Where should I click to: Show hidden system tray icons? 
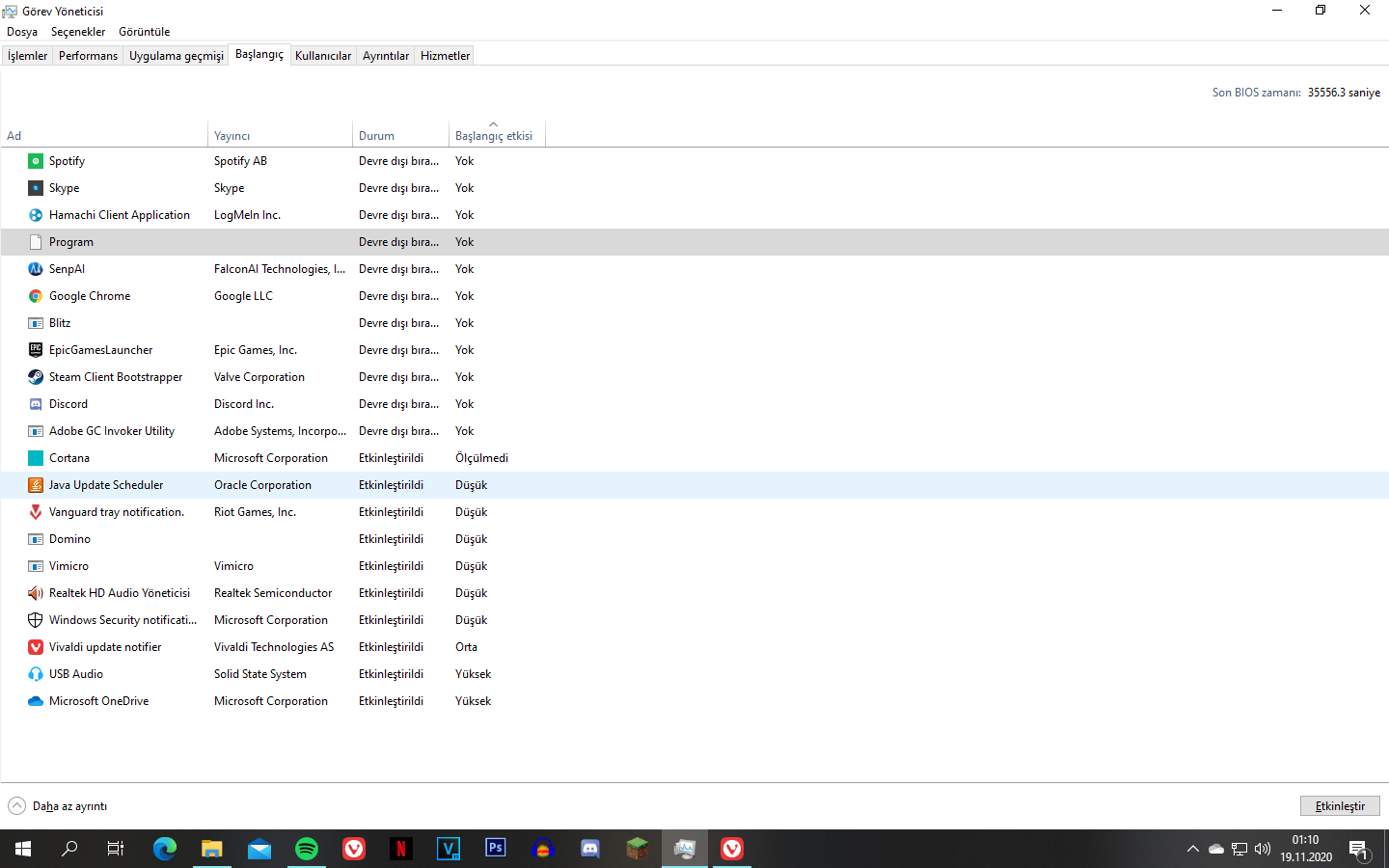[1193, 849]
